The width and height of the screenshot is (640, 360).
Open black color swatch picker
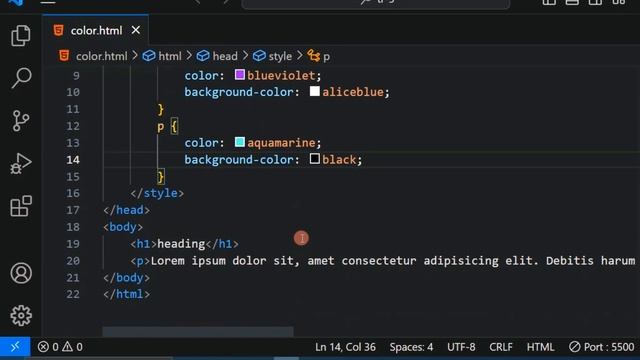315,158
